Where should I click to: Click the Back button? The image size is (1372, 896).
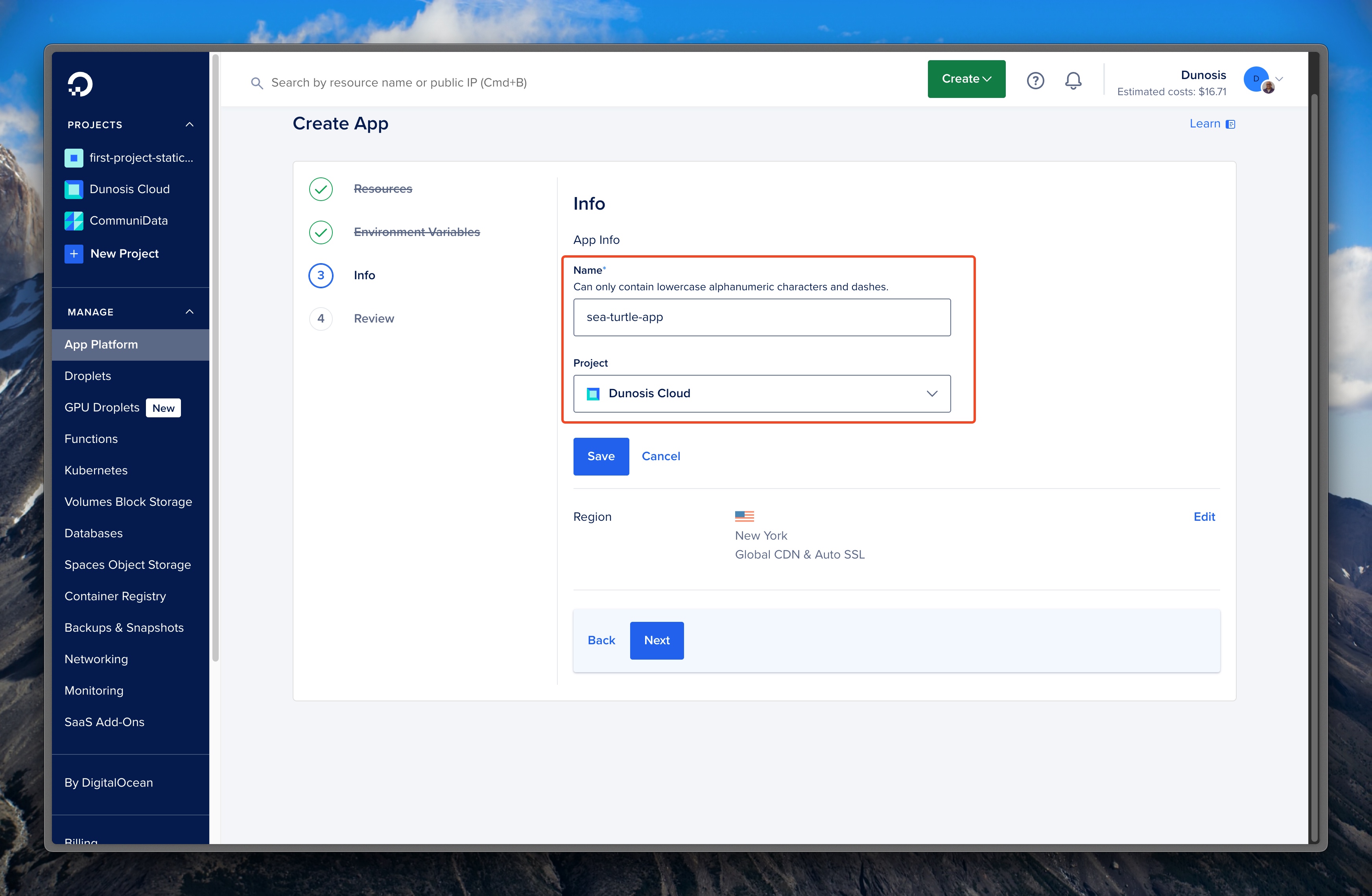pyautogui.click(x=601, y=641)
